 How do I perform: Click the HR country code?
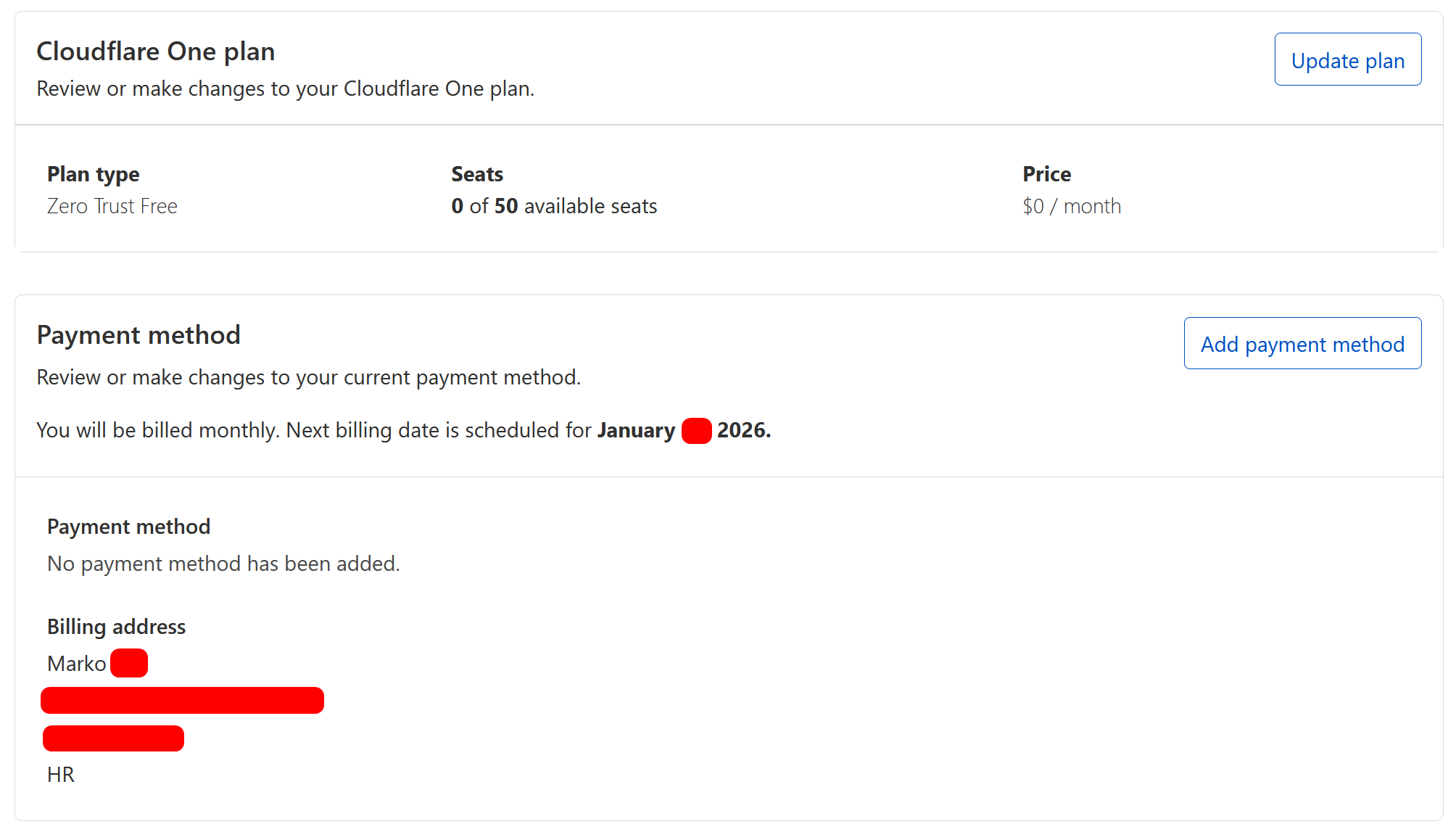click(x=61, y=775)
